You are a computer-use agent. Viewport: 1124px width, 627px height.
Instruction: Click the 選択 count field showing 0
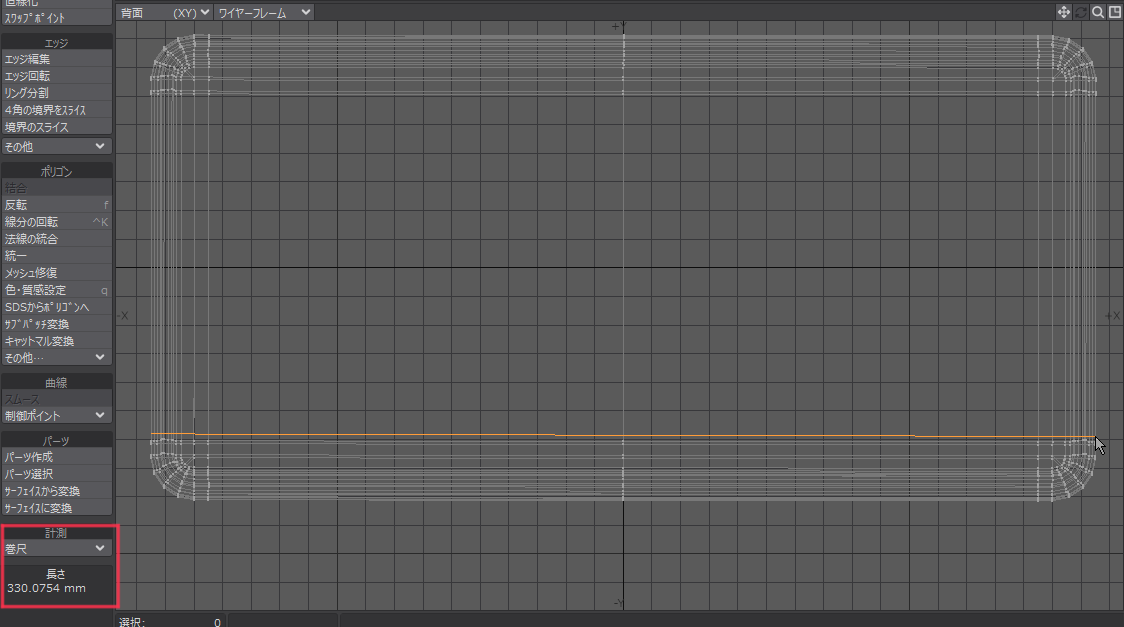coord(171,622)
